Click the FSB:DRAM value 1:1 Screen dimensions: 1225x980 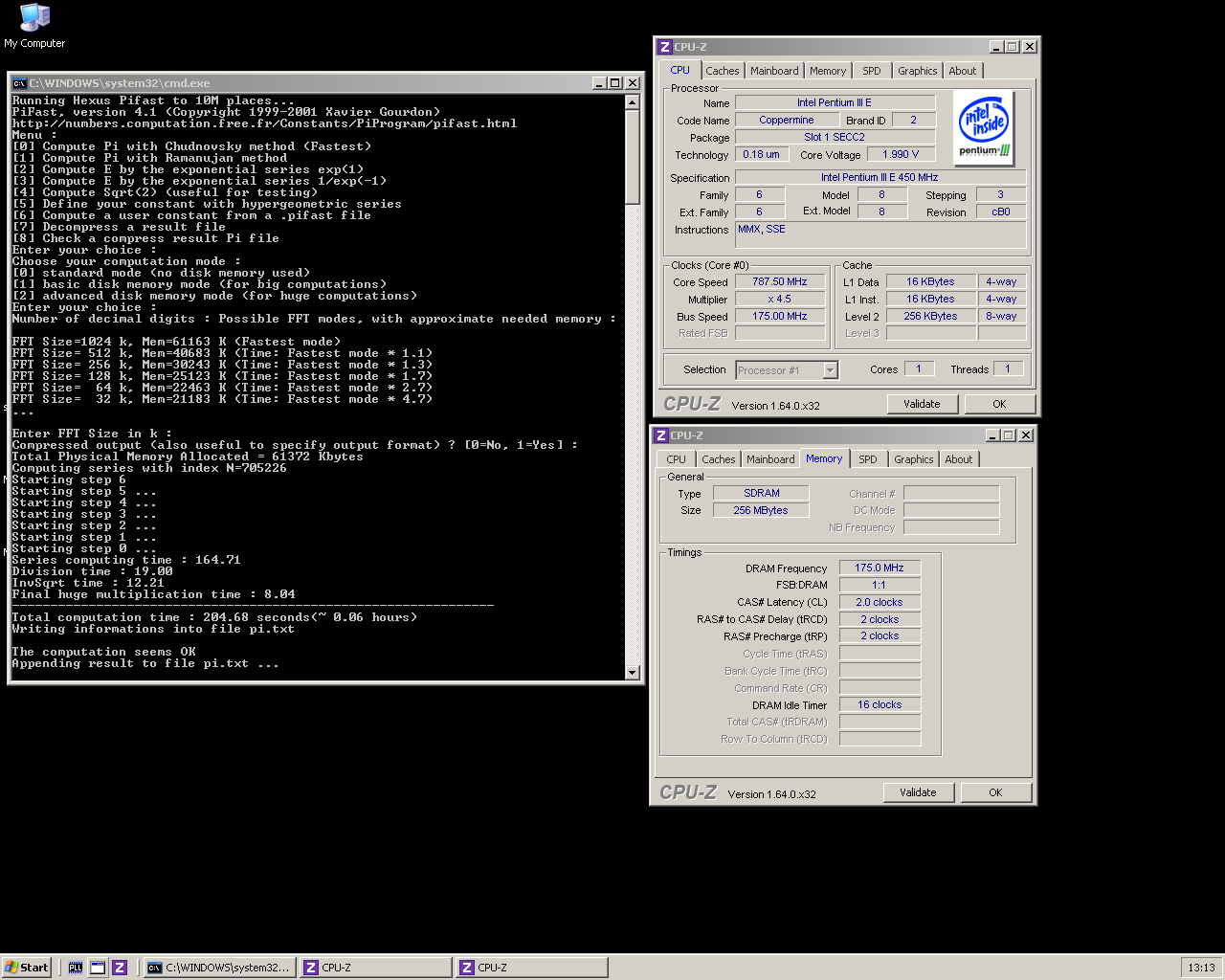coord(880,585)
